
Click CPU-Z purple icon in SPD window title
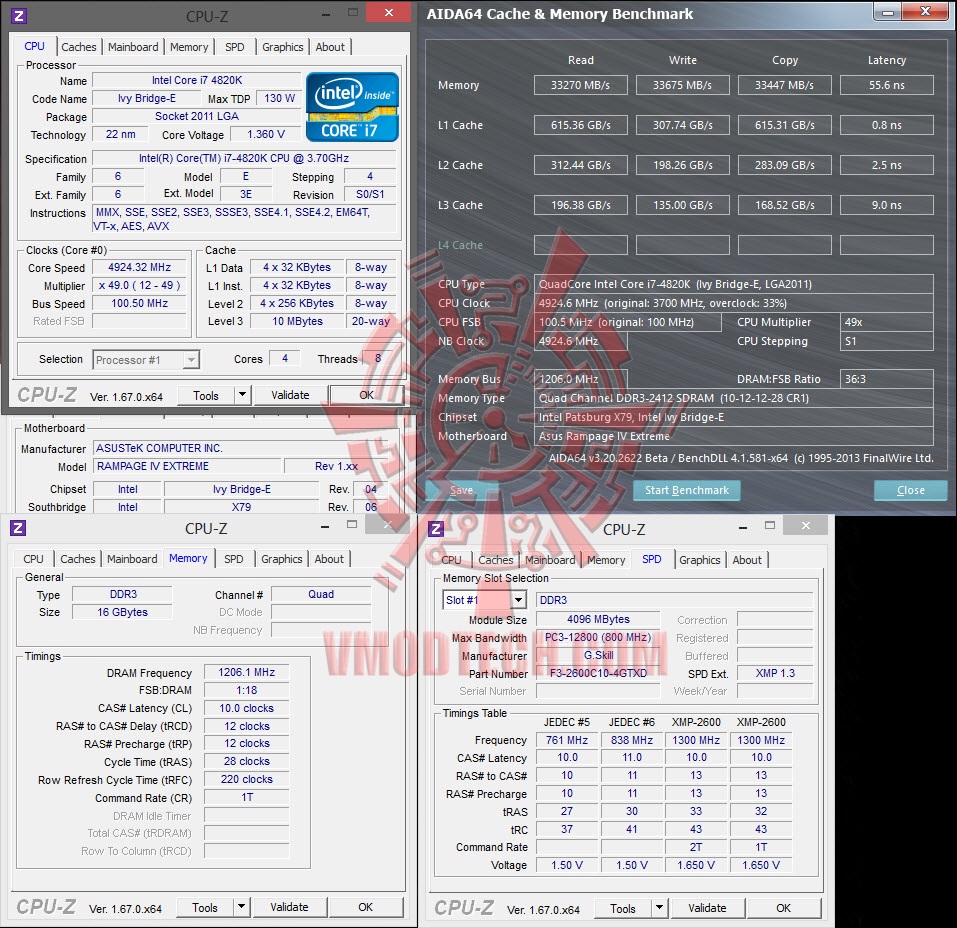(436, 529)
